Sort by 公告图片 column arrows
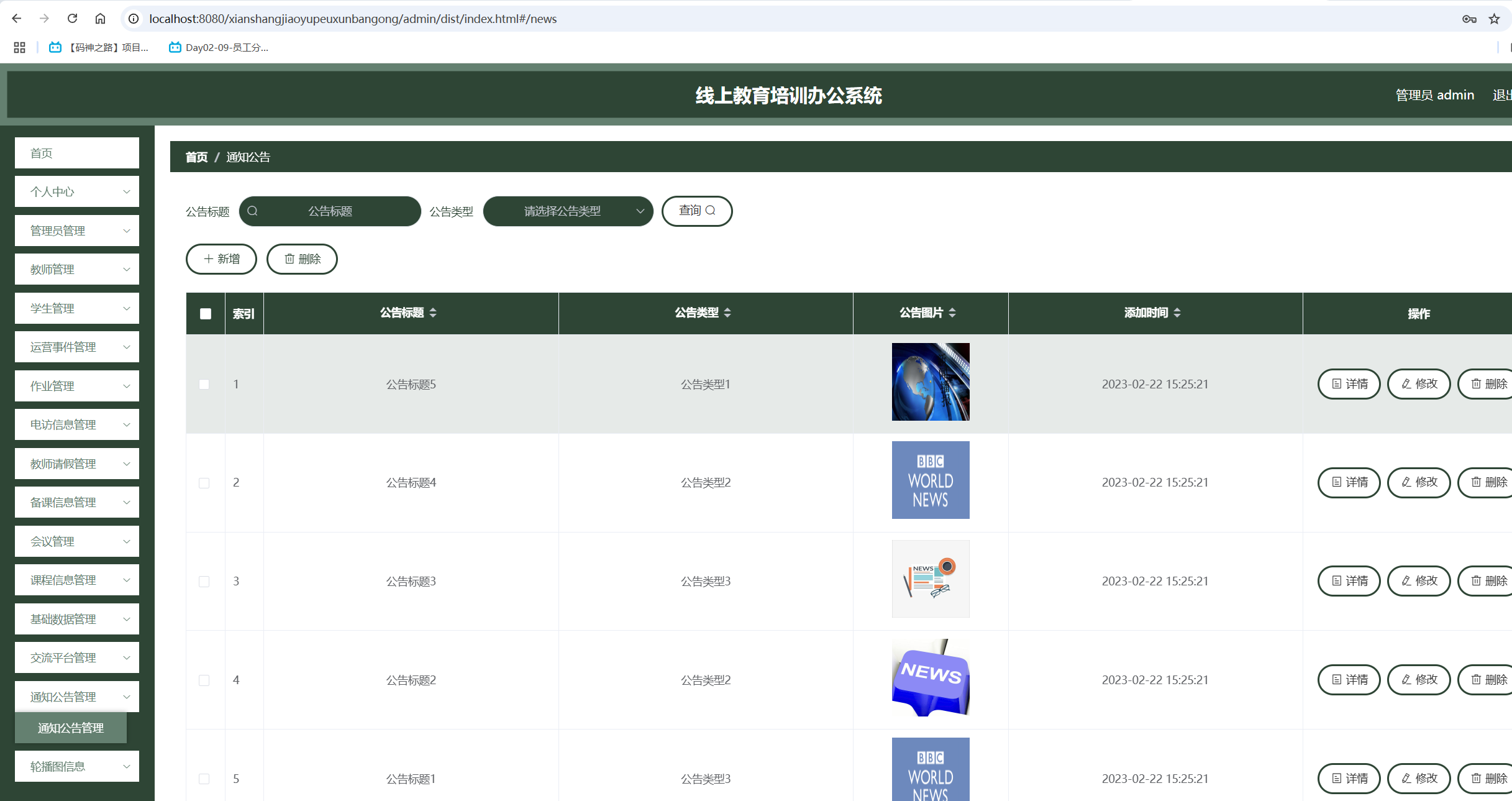 [952, 313]
